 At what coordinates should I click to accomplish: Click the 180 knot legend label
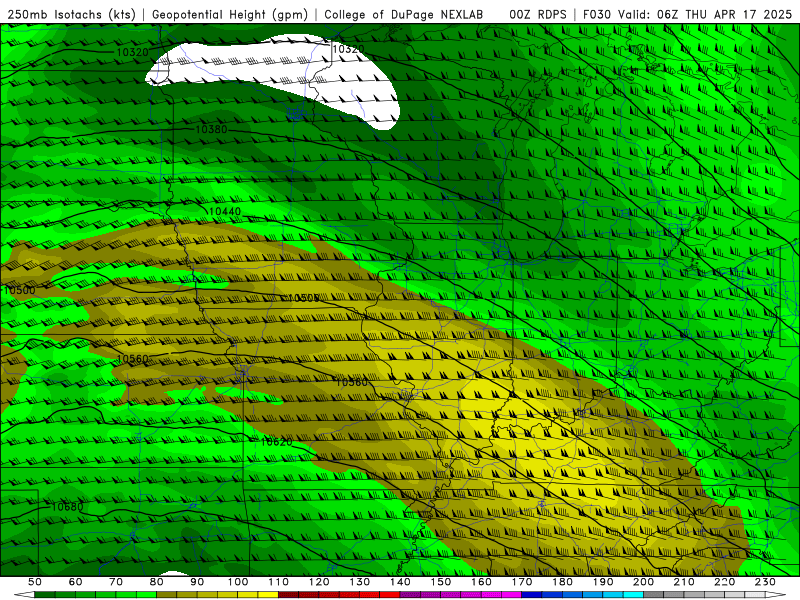[x=562, y=582]
